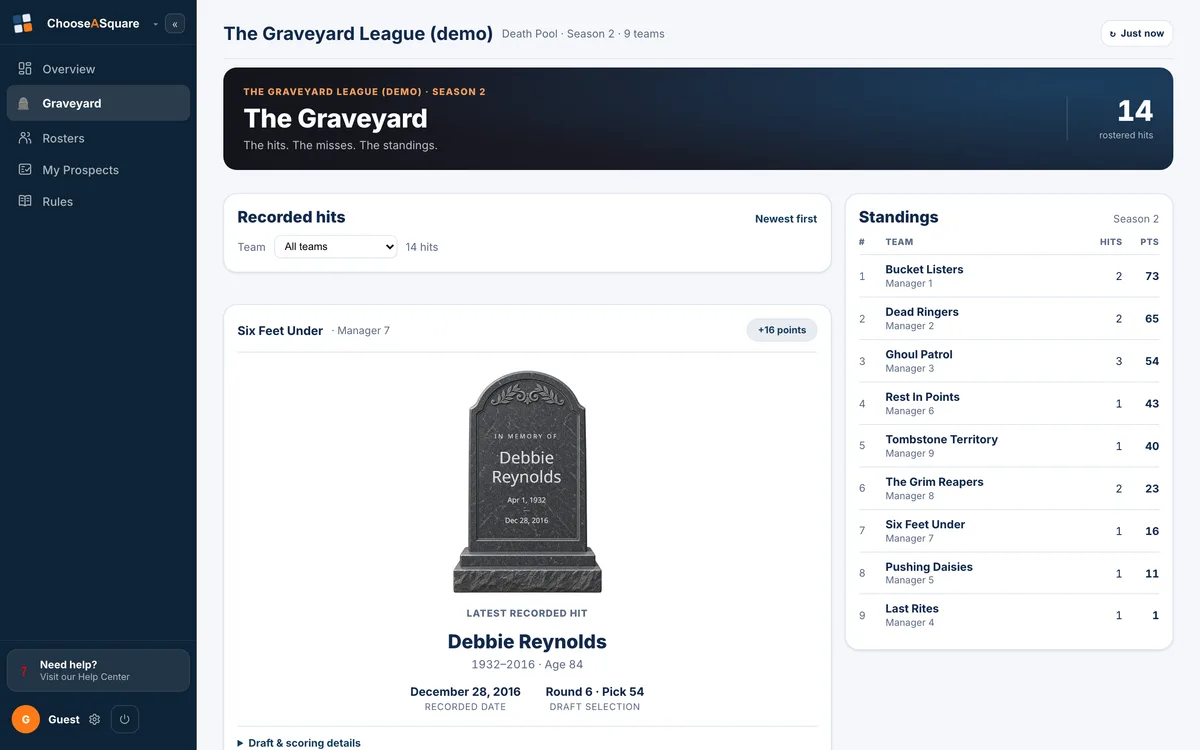
Task: Click the ChooseASquare logo icon
Action: tap(23, 23)
